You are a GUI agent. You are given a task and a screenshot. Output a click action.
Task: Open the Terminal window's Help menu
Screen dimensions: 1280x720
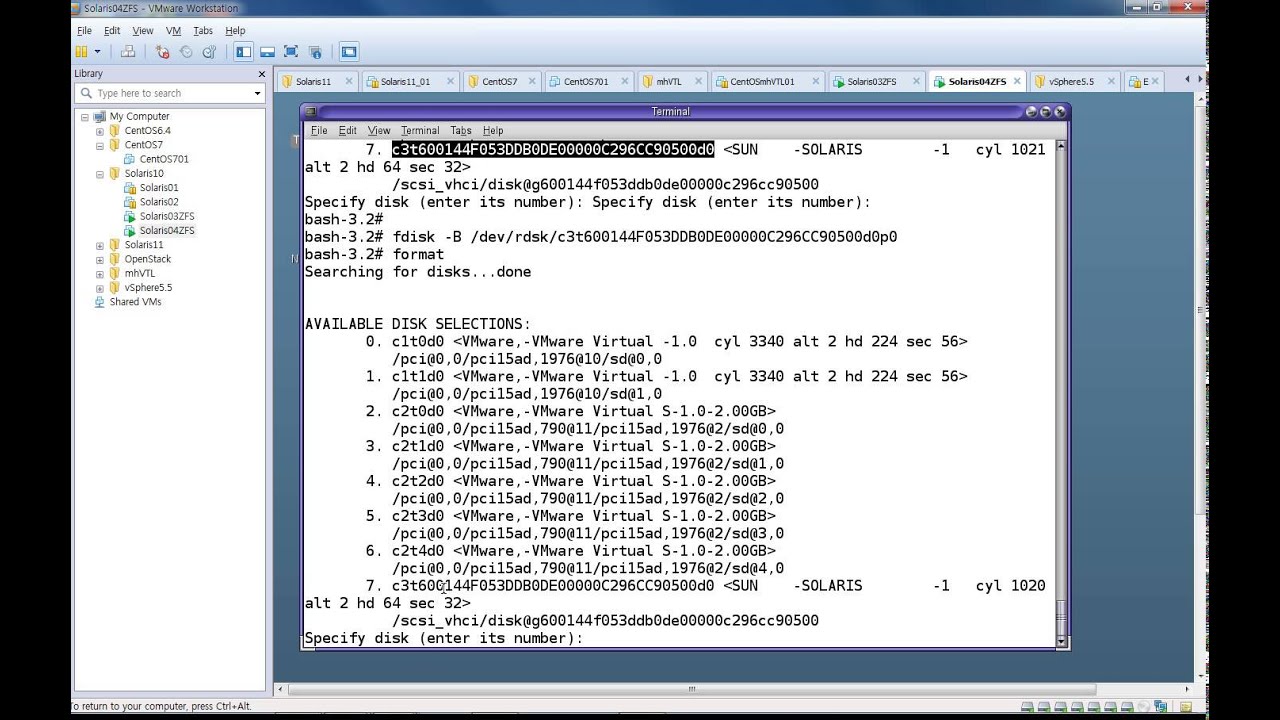pos(493,131)
